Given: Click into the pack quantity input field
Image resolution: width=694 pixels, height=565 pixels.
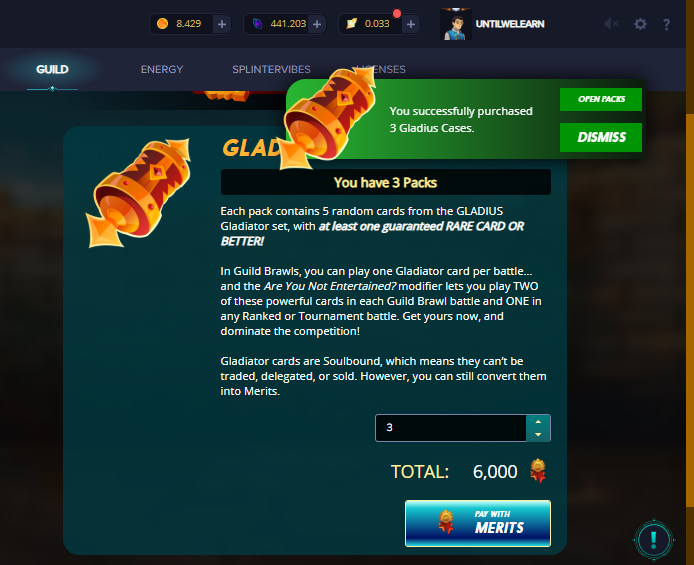Looking at the screenshot, I should coord(451,428).
